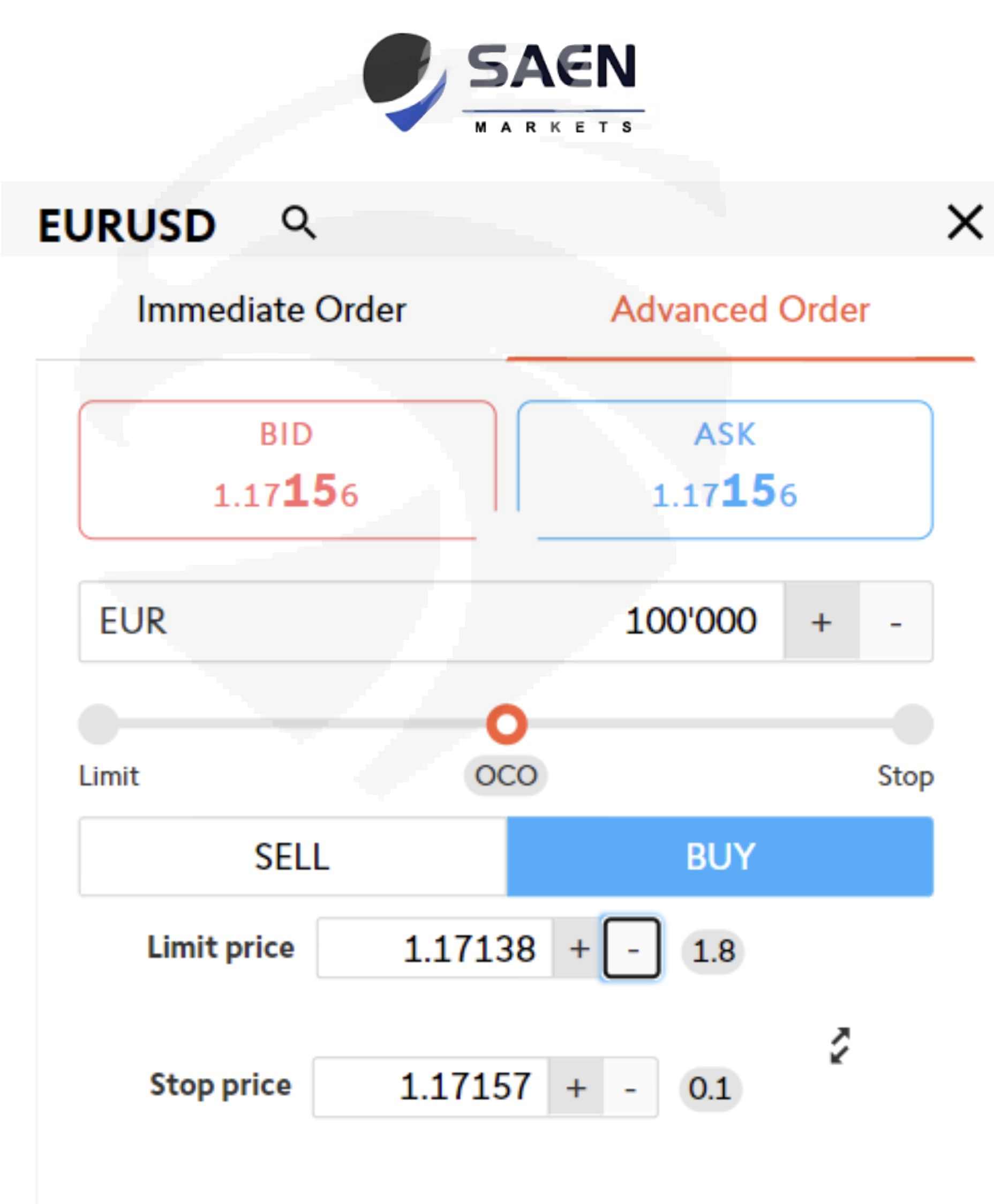Increase the Limit price with plus
Viewport: 994px width, 1204px height.
579,948
